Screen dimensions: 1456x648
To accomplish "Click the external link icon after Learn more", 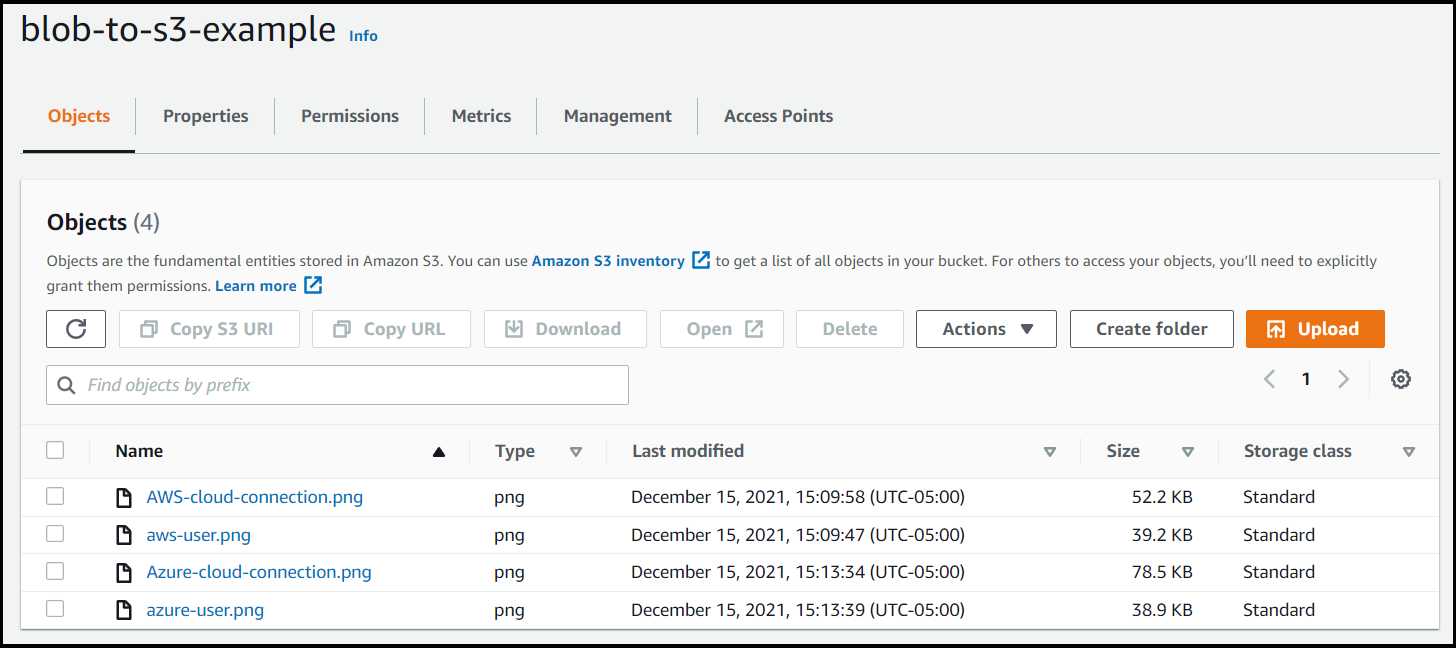I will click(x=314, y=286).
